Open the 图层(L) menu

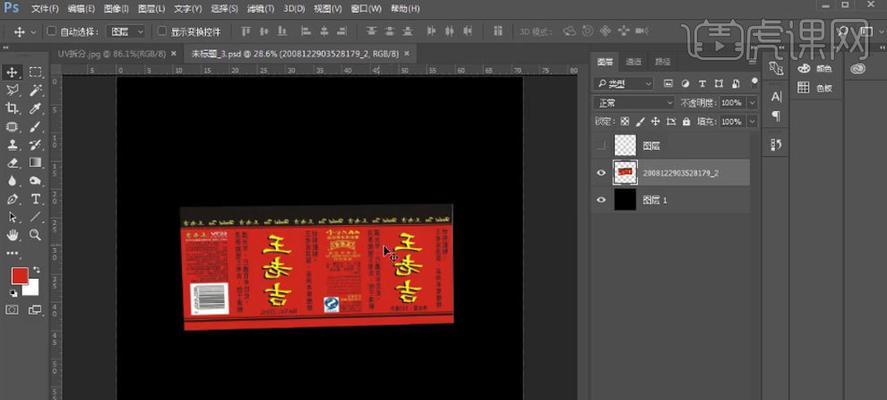click(151, 9)
